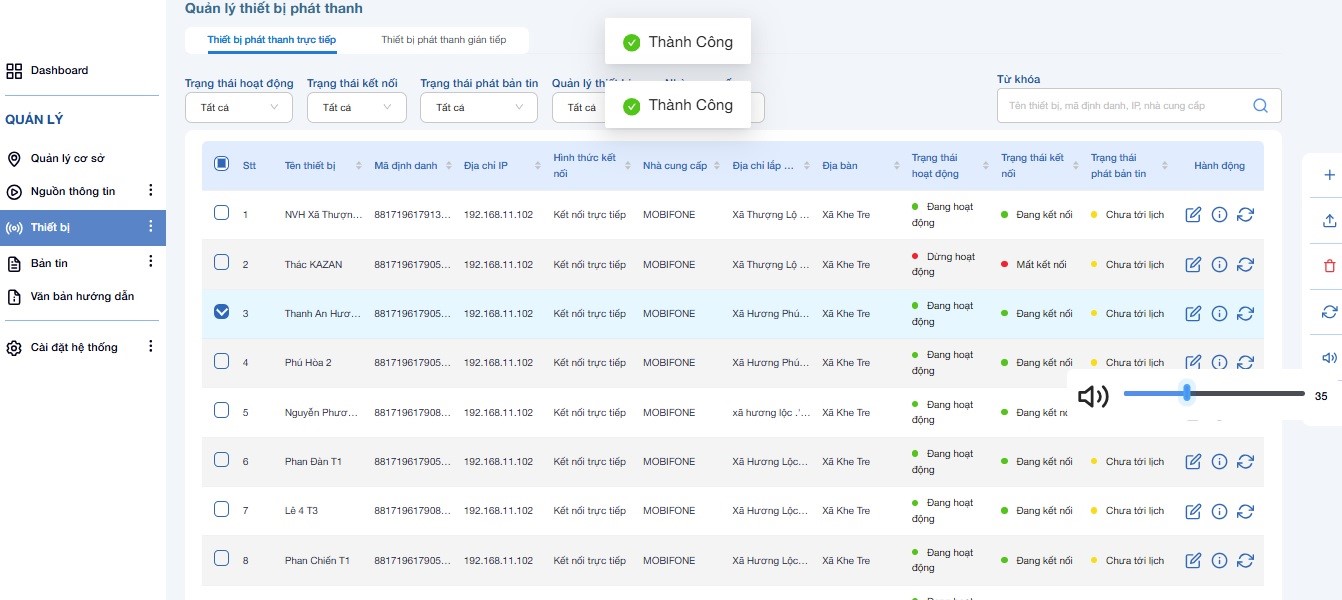
Task: Edit the NVH Xã Thượng row 1 device
Action: pos(1193,214)
